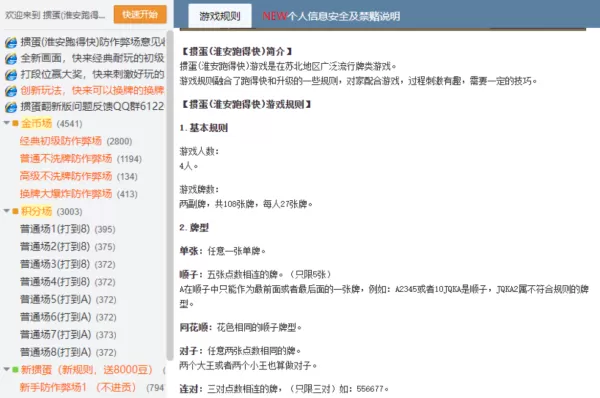The image size is (600, 398).
Task: Enter the 高级不洗牌防作弊场 room
Action: click(78, 176)
